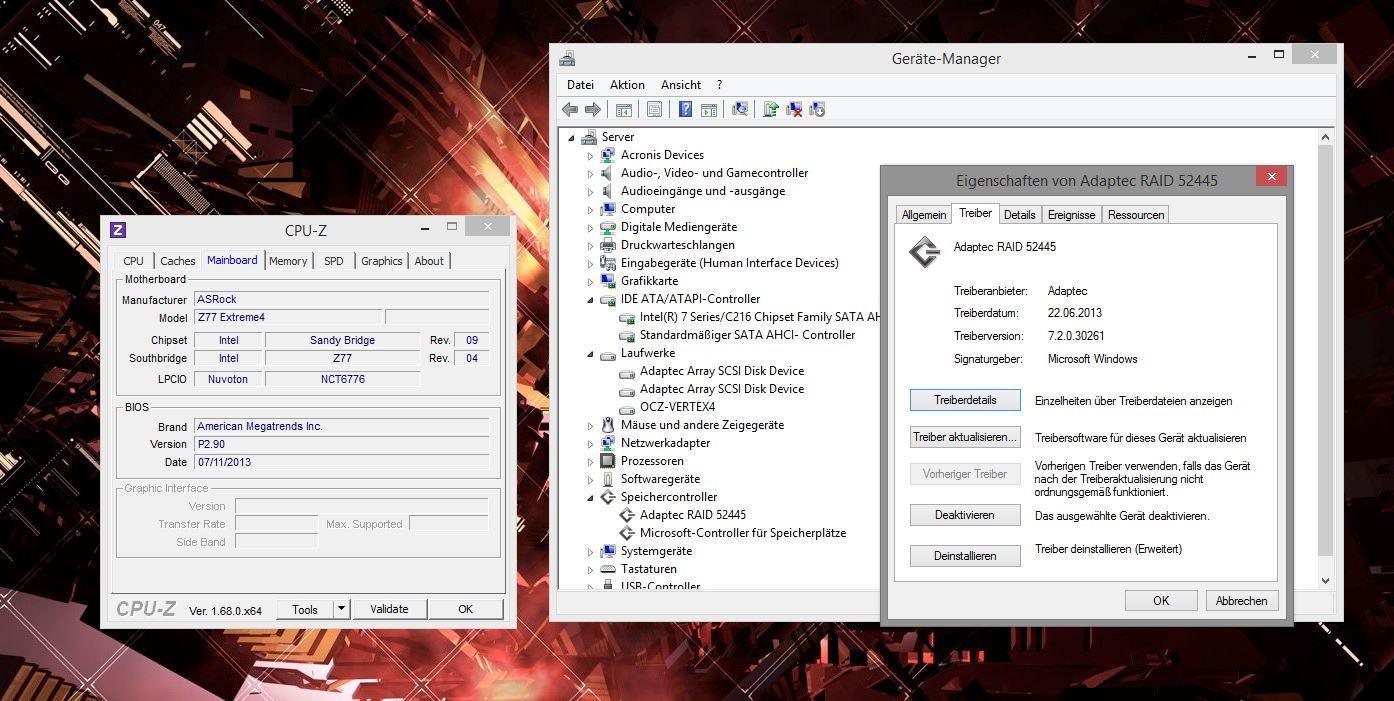This screenshot has width=1394, height=701.
Task: Expand the Grafikkarte node
Action: tap(590, 282)
